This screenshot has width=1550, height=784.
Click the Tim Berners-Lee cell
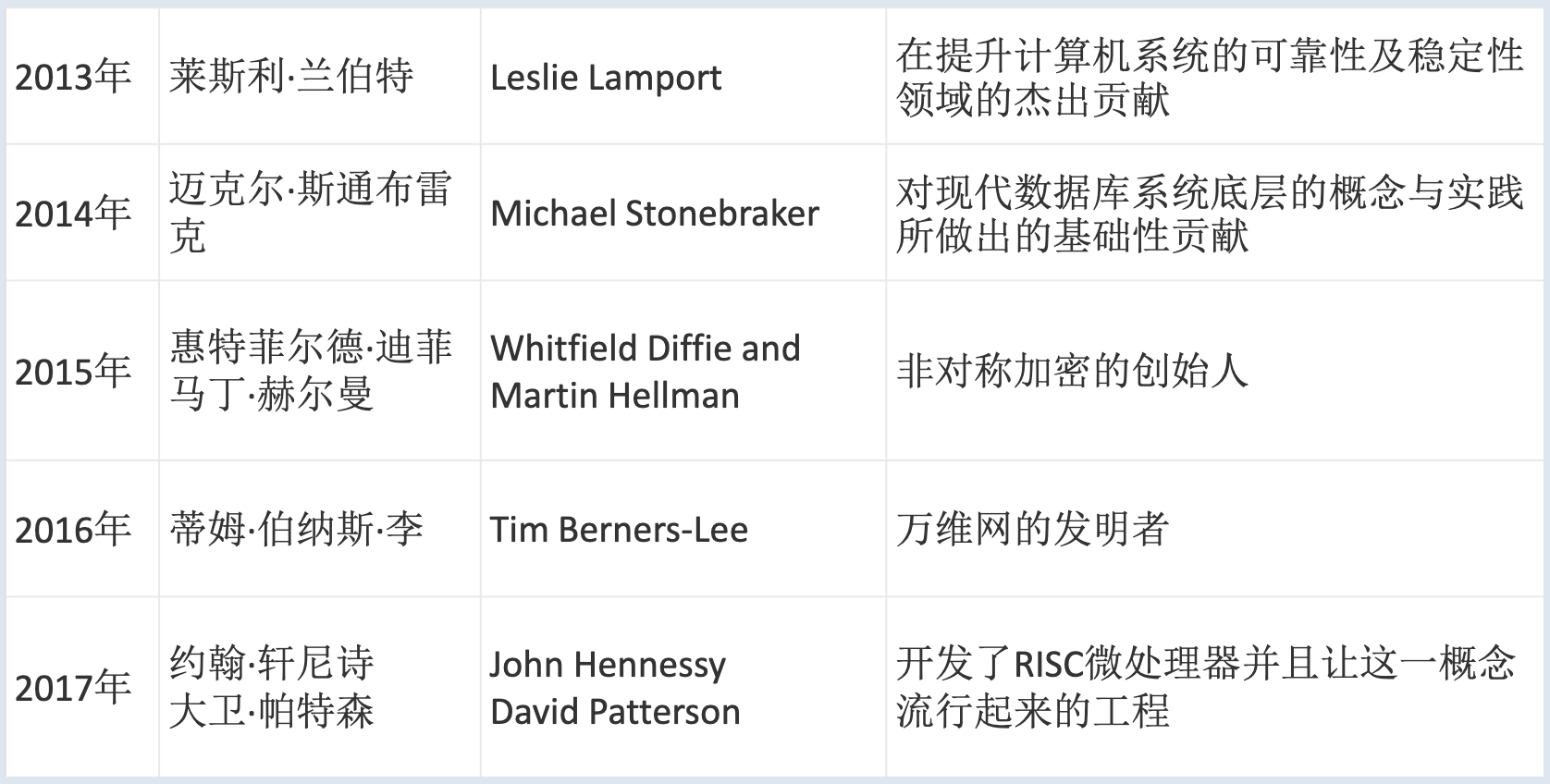pos(683,529)
